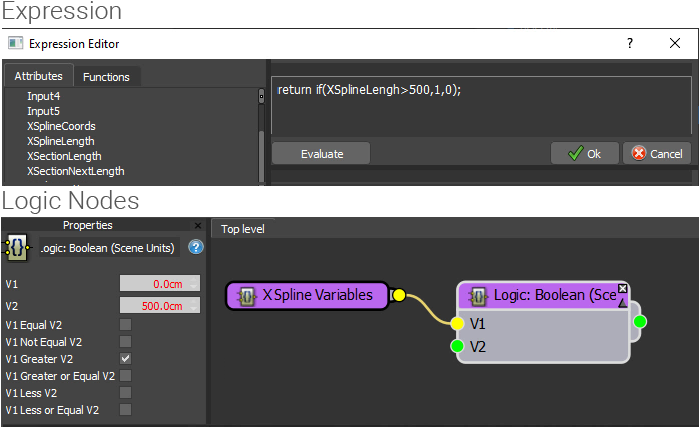Click the yellow V1 input port
Screen dimensions: 699x427
point(457,323)
